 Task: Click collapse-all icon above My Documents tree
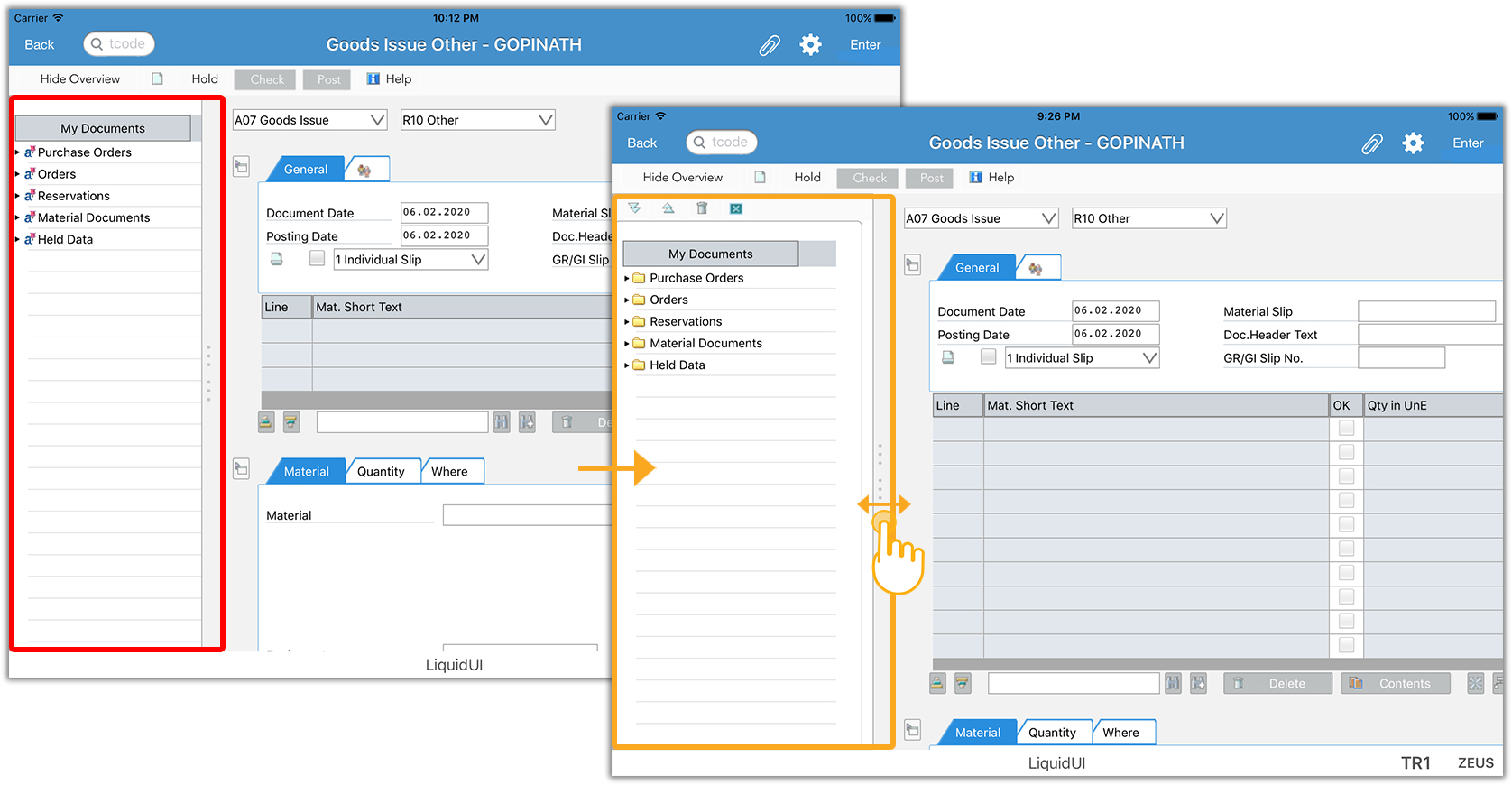pyautogui.click(x=668, y=208)
